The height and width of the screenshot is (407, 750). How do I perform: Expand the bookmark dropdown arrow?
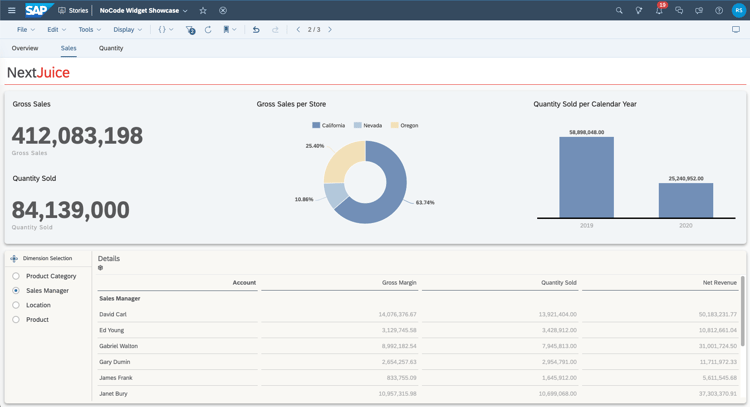[x=234, y=29]
